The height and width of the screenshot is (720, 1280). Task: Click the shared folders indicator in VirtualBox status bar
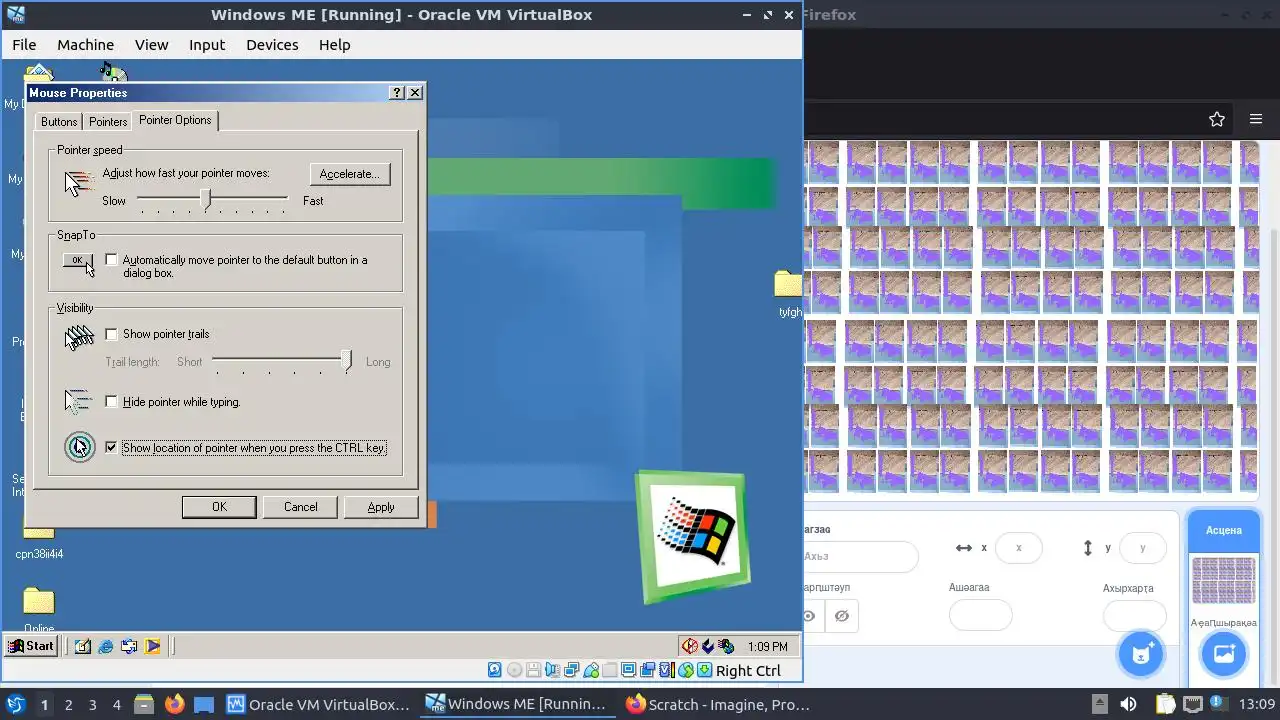[610, 670]
